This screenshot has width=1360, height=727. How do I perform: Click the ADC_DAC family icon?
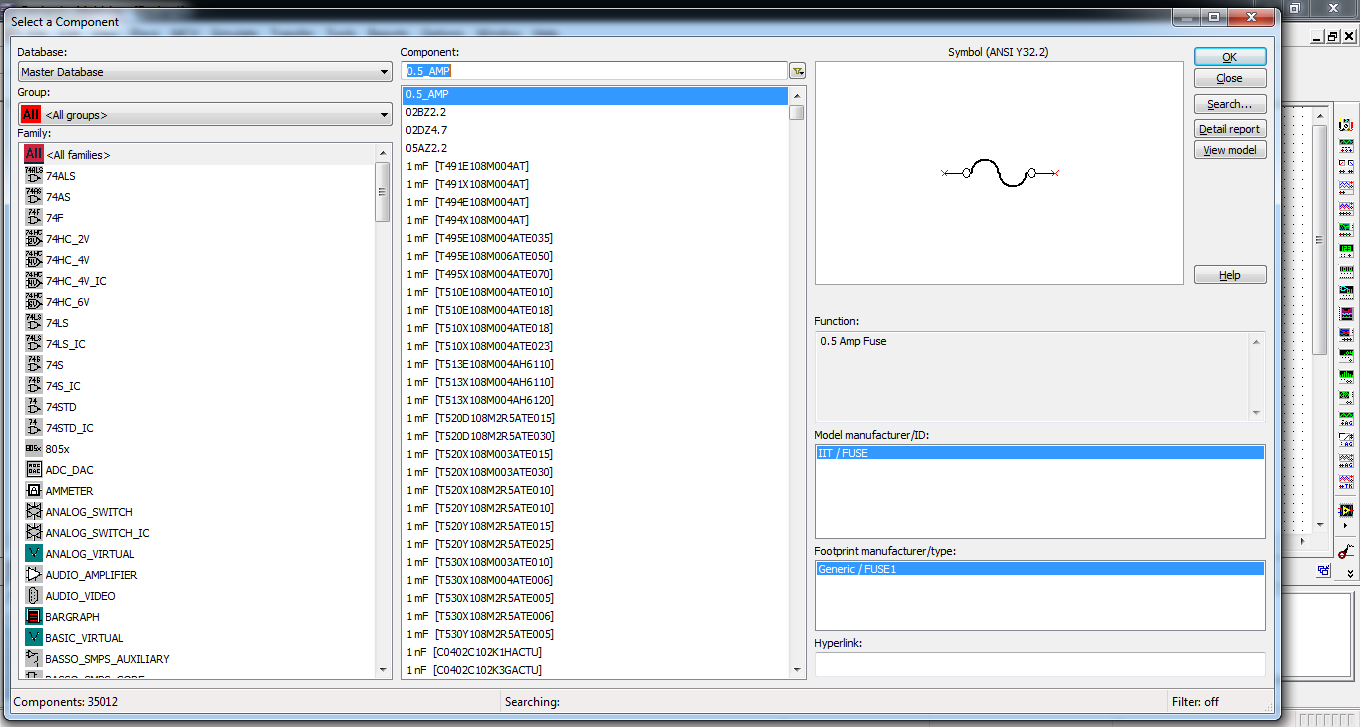[33, 469]
